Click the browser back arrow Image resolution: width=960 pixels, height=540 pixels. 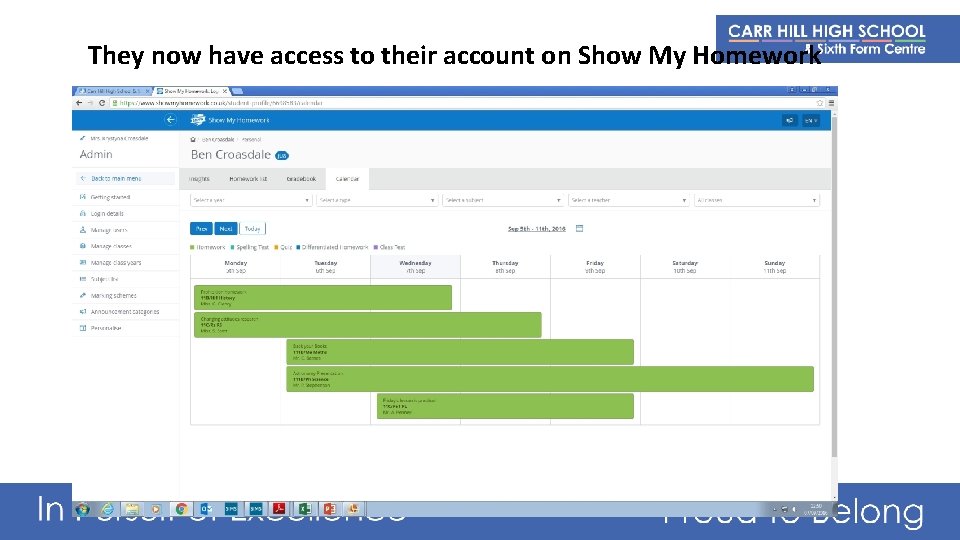tap(79, 103)
